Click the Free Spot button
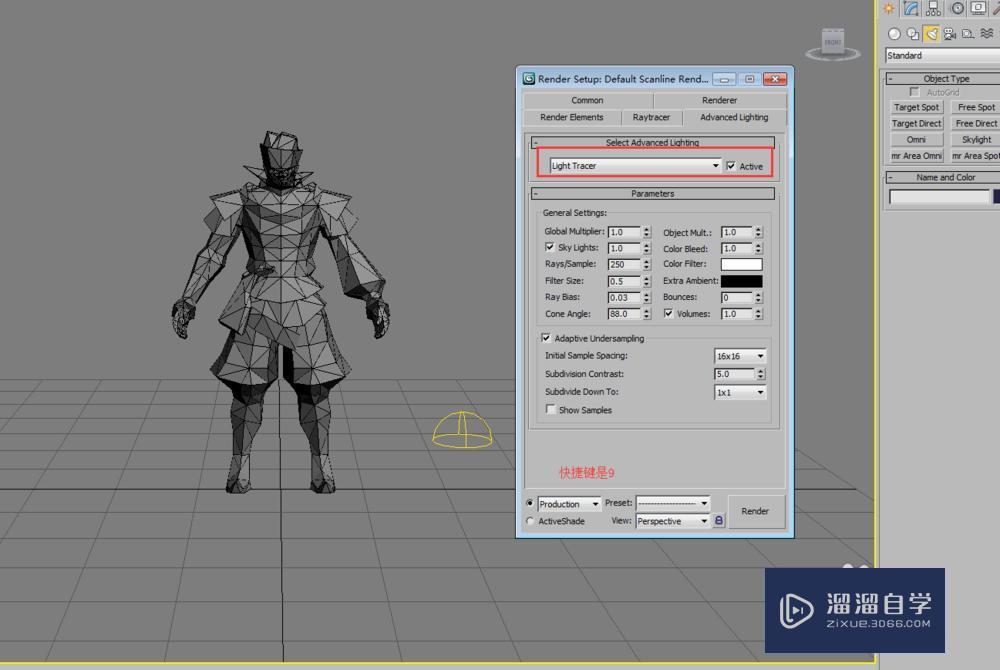The height and width of the screenshot is (670, 1000). tap(976, 107)
